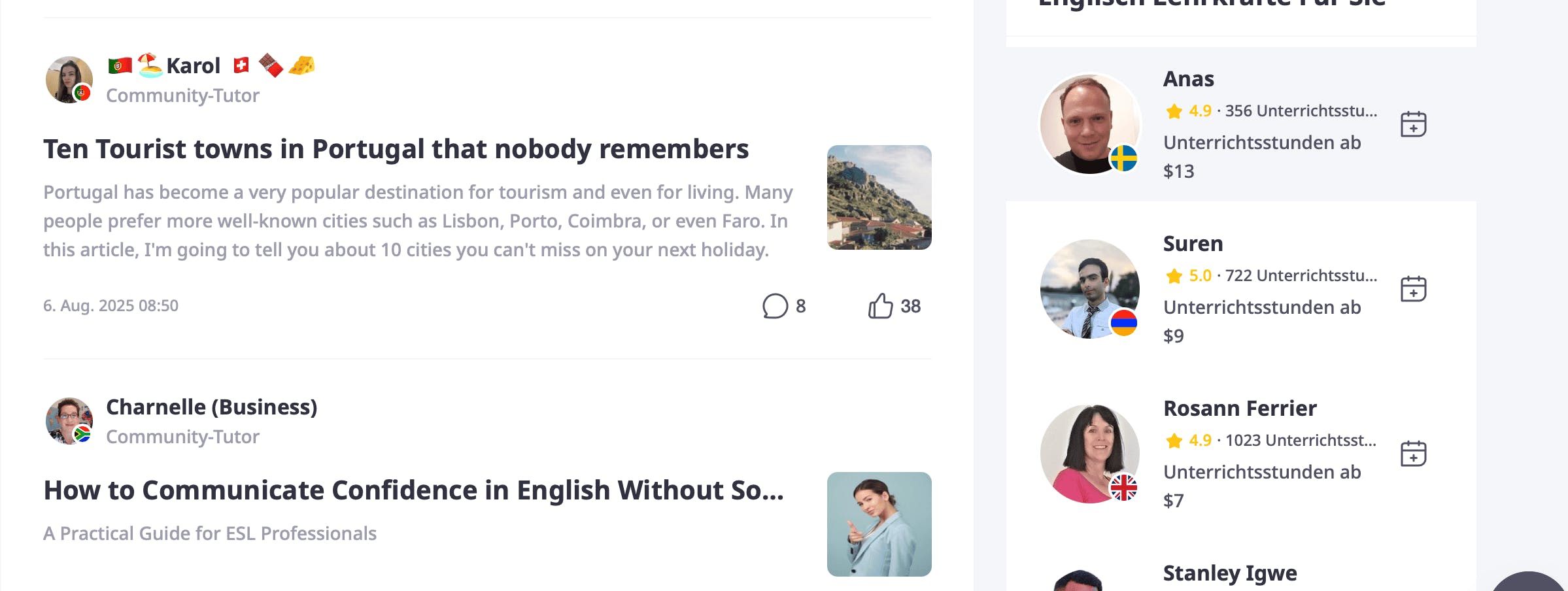Open Suren's teacher profile photo
Image resolution: width=1568 pixels, height=591 pixels.
click(x=1089, y=289)
